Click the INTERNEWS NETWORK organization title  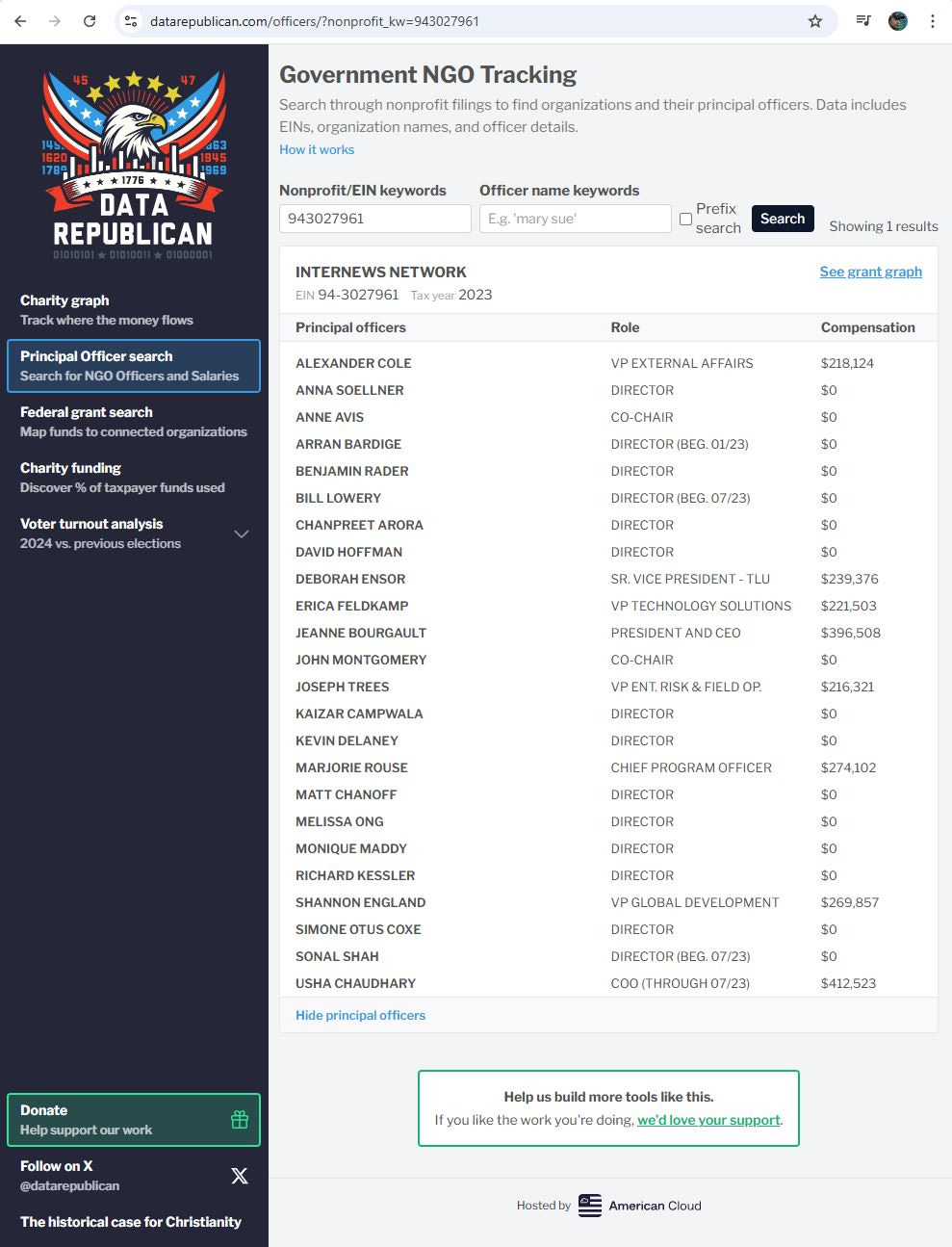(x=381, y=272)
